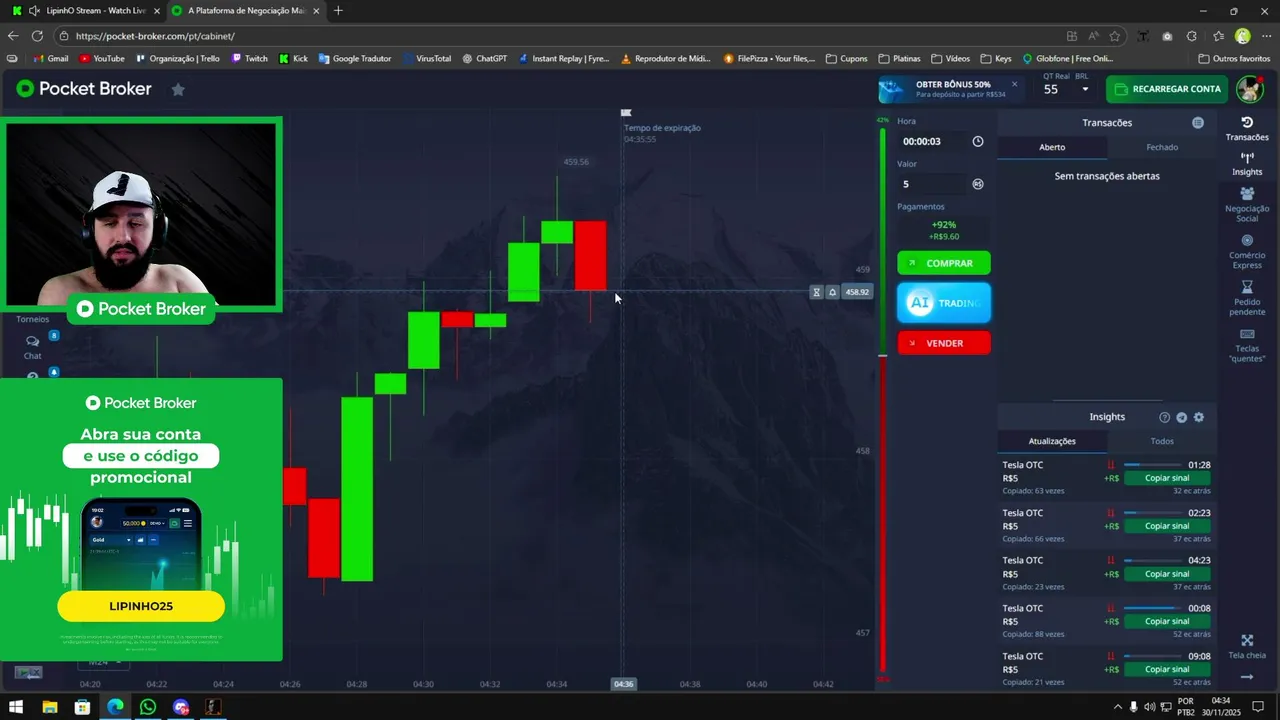Viewport: 1280px width, 720px height.
Task: Copy signal of Tesla OTC 01:28
Action: (x=1167, y=478)
